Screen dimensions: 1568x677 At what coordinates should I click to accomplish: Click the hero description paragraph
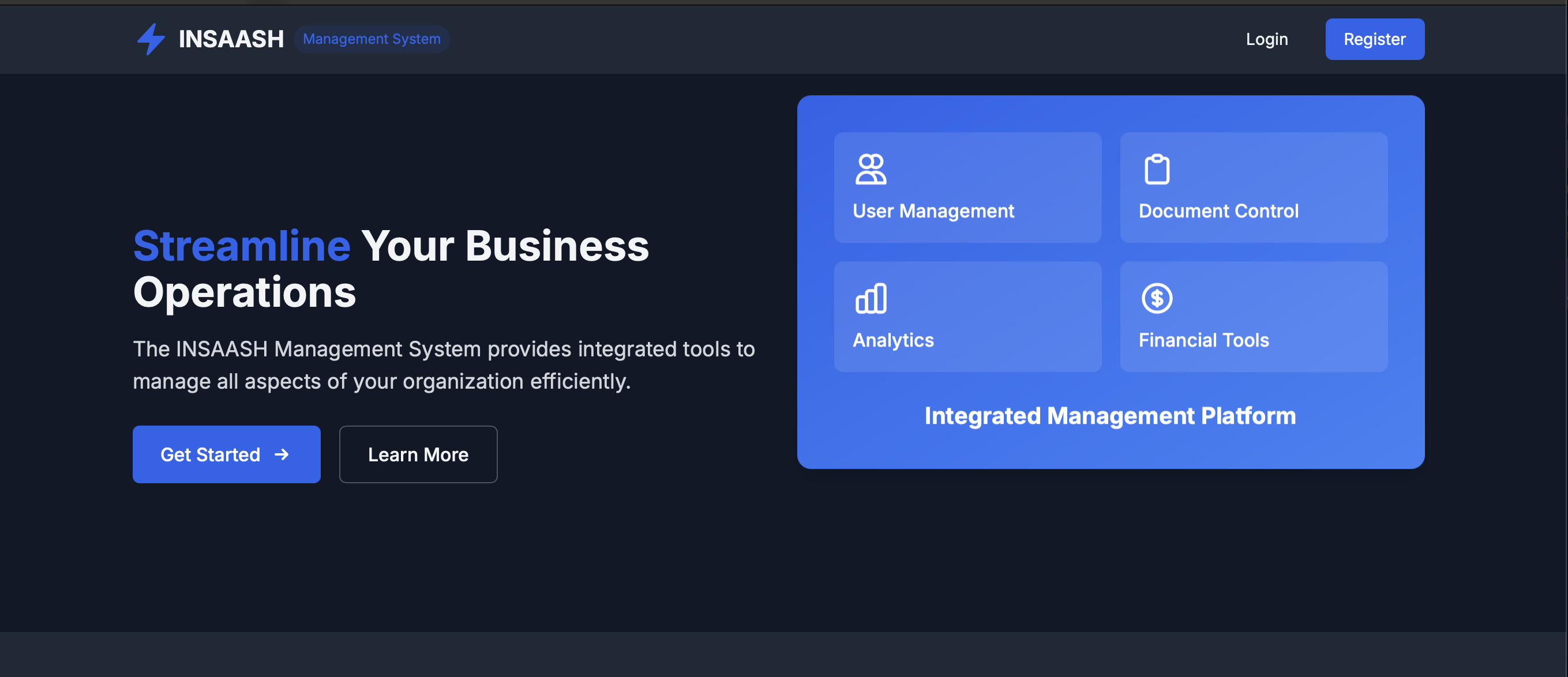click(x=444, y=365)
